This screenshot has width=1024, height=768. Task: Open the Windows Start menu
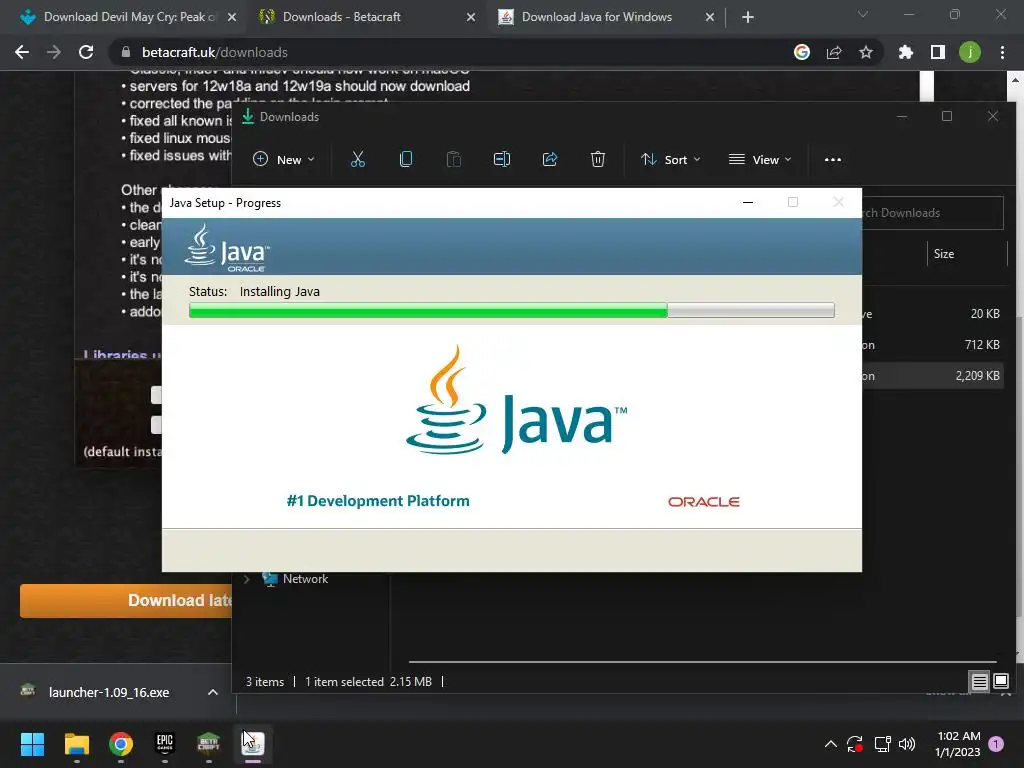32,744
